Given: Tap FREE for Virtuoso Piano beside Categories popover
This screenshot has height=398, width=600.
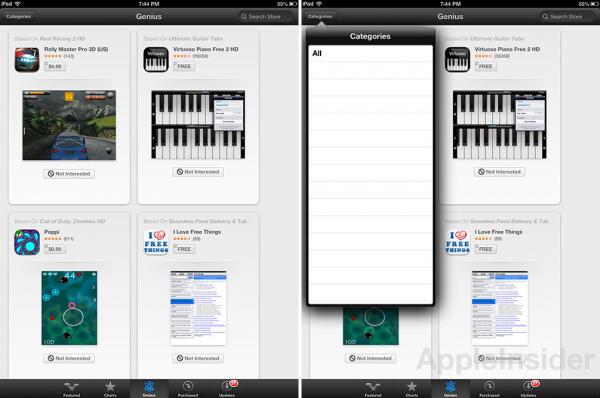Looking at the screenshot, I should (x=486, y=66).
